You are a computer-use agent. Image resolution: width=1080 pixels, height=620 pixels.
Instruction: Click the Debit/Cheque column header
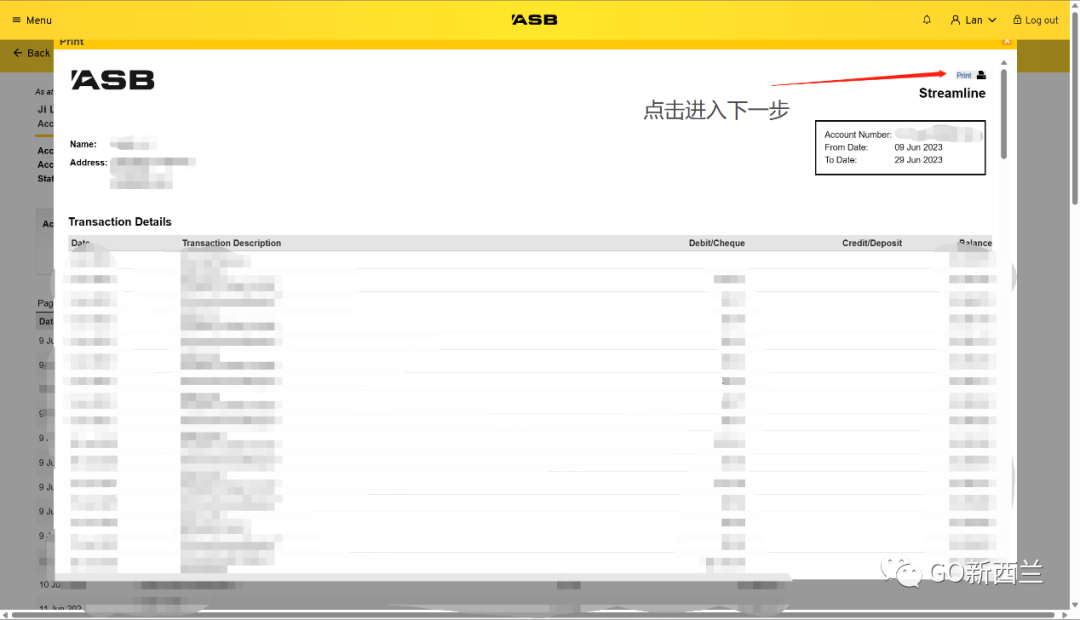[x=716, y=243]
